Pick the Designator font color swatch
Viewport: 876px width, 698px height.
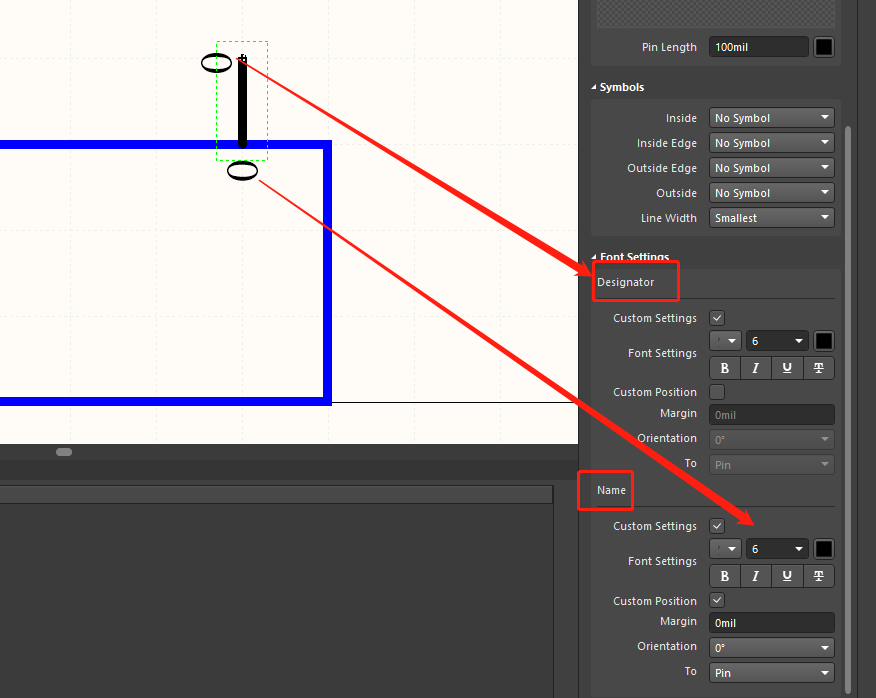[823, 341]
